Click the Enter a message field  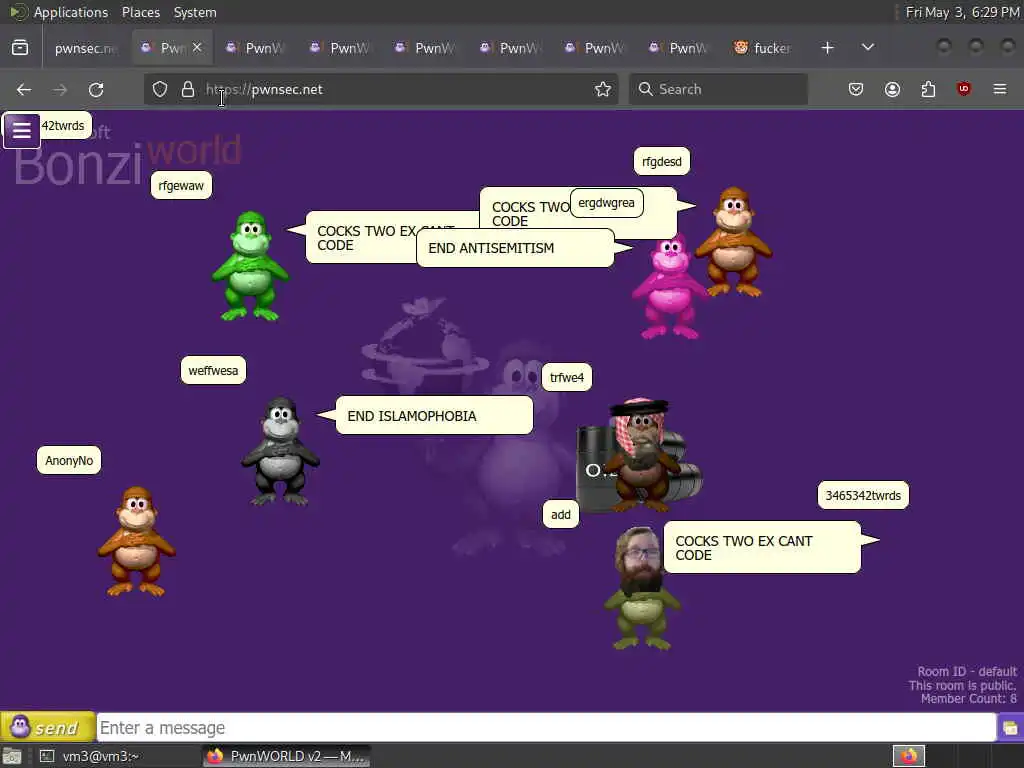tap(546, 728)
